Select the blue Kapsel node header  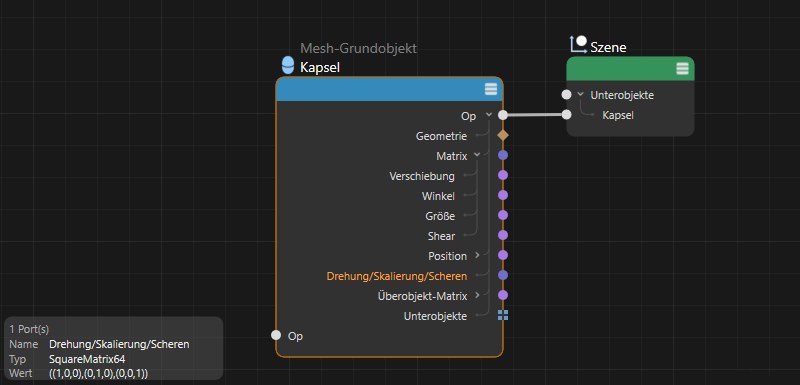point(389,90)
